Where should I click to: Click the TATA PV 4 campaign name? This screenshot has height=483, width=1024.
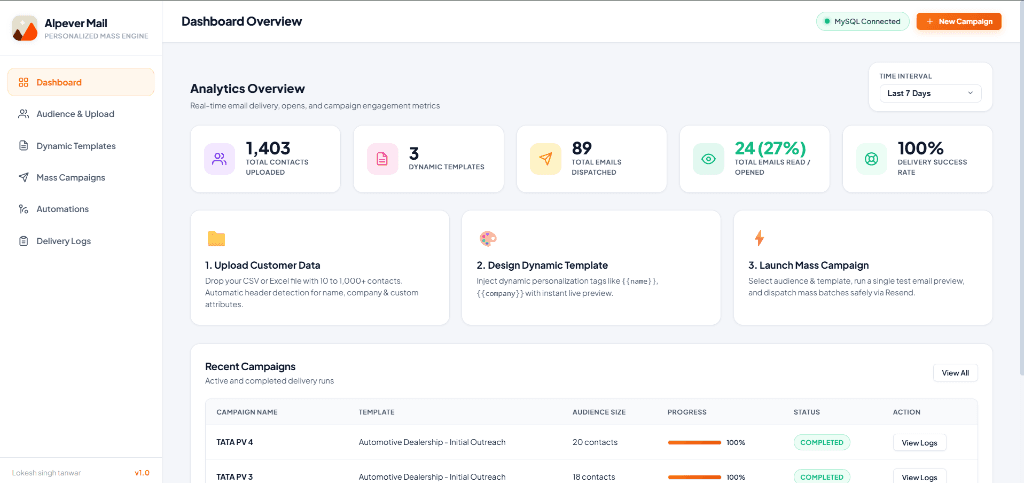point(234,443)
